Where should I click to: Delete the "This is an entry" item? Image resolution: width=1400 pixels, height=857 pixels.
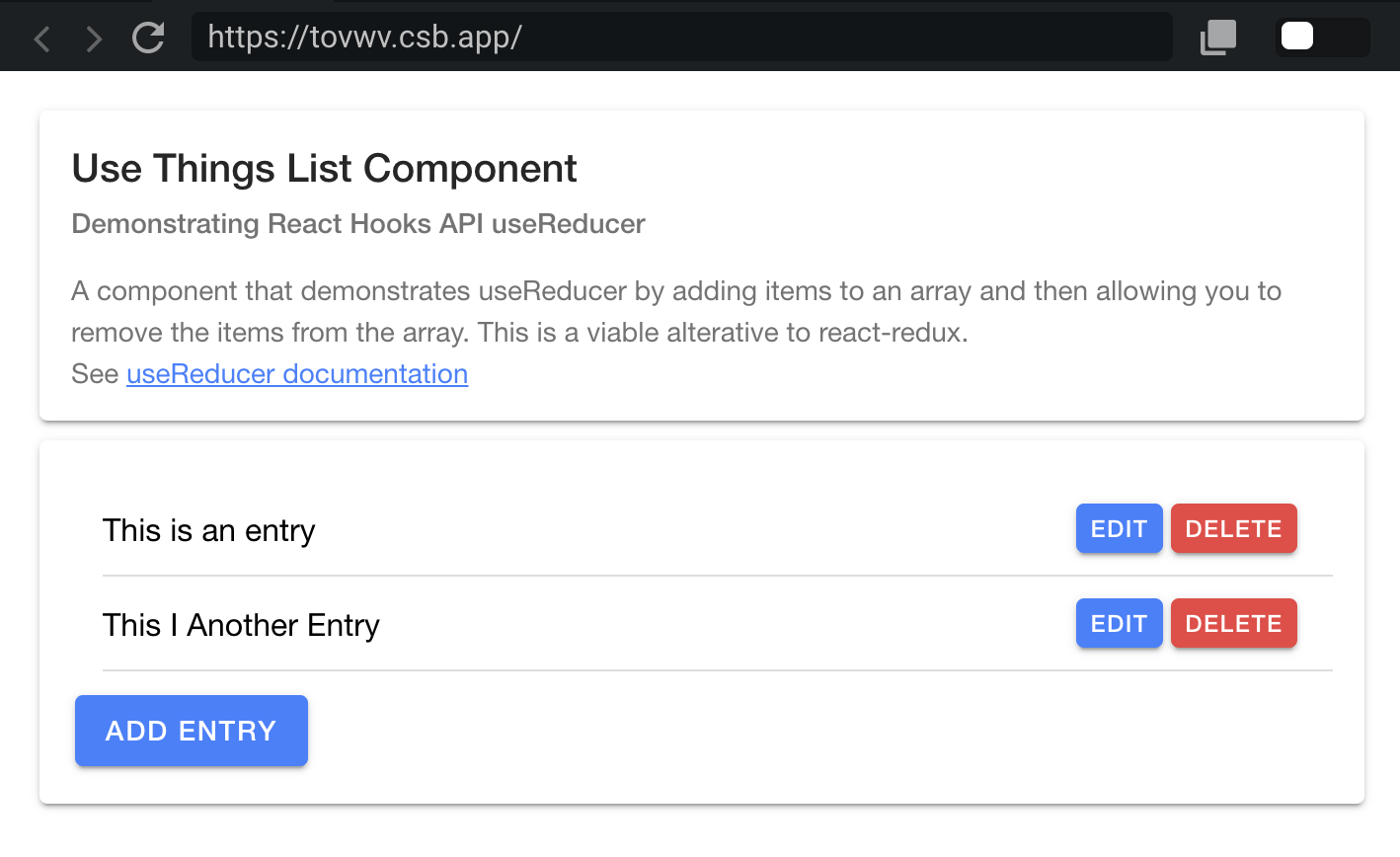[1233, 529]
